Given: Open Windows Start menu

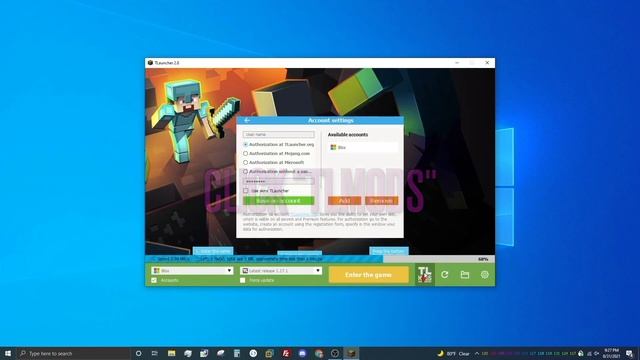Looking at the screenshot, I should 8,353.
